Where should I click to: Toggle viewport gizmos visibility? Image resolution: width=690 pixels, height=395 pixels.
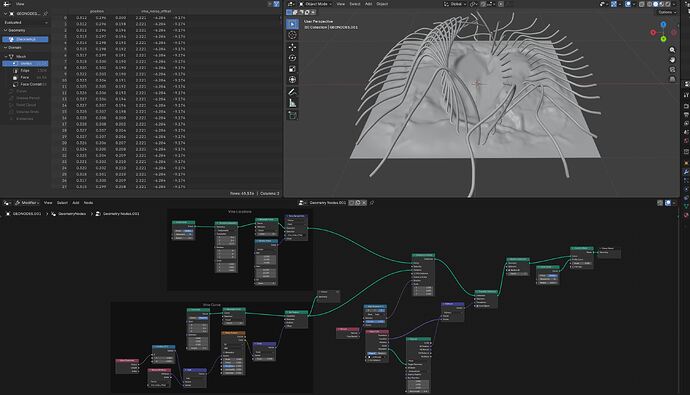pyautogui.click(x=614, y=4)
